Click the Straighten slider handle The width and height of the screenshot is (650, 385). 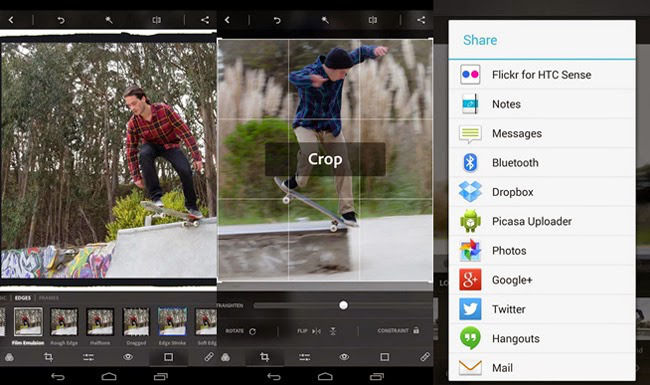(x=343, y=305)
